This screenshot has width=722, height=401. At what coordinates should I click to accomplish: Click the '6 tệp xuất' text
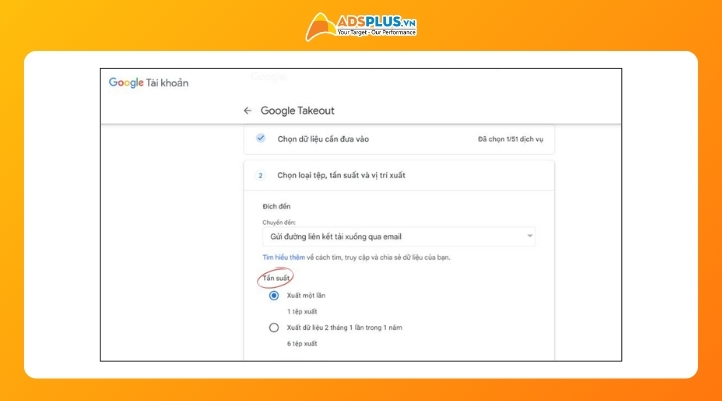tap(302, 343)
